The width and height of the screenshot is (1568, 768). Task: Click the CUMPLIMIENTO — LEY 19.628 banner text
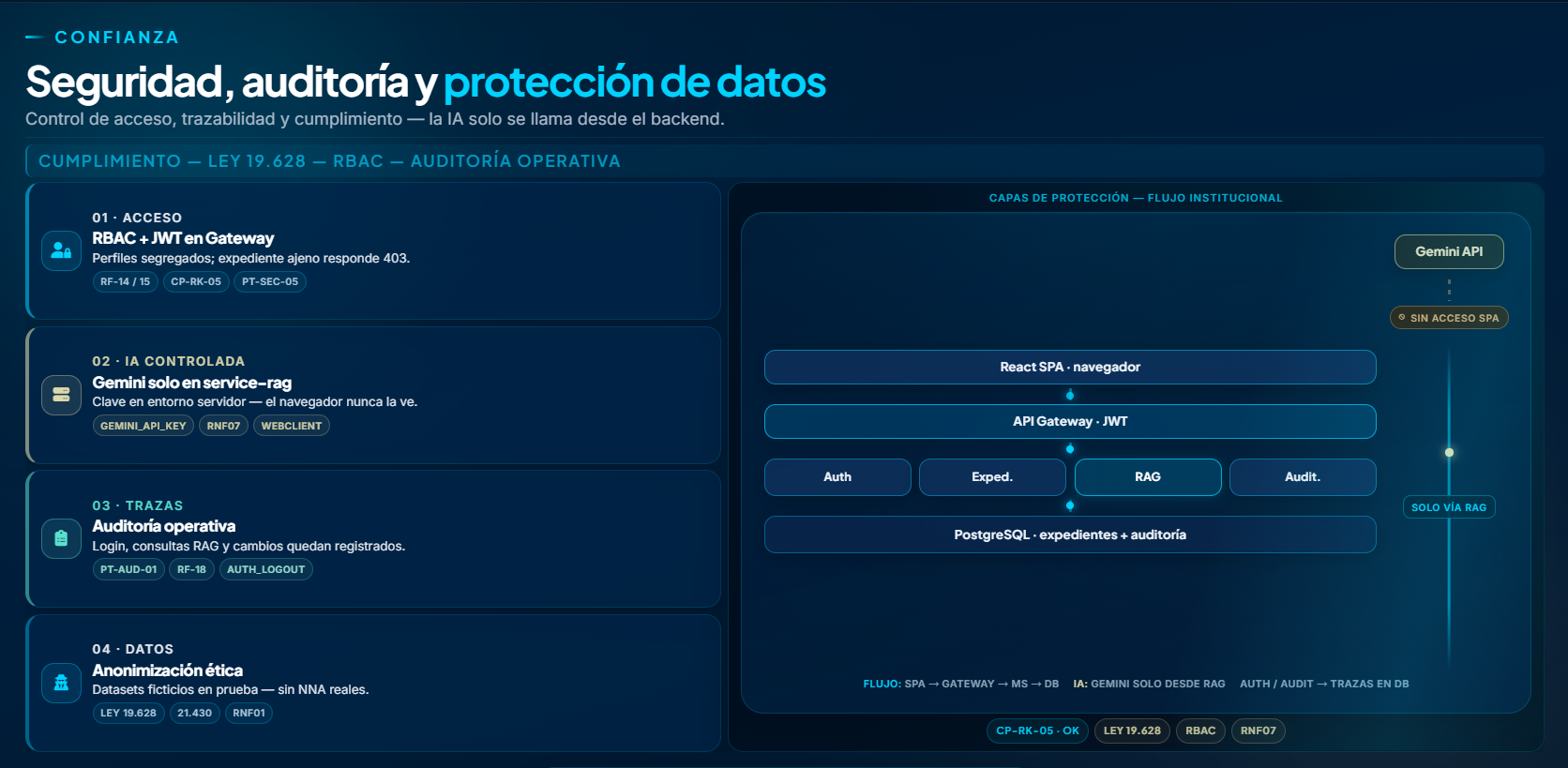[x=329, y=161]
